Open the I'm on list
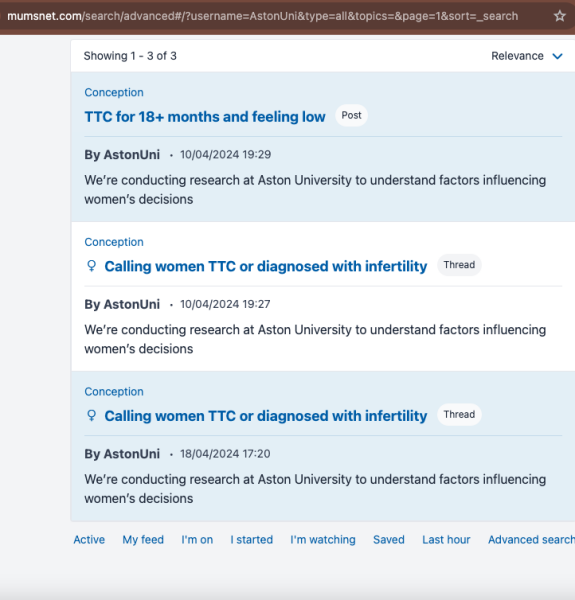Image resolution: width=575 pixels, height=600 pixels. point(197,540)
